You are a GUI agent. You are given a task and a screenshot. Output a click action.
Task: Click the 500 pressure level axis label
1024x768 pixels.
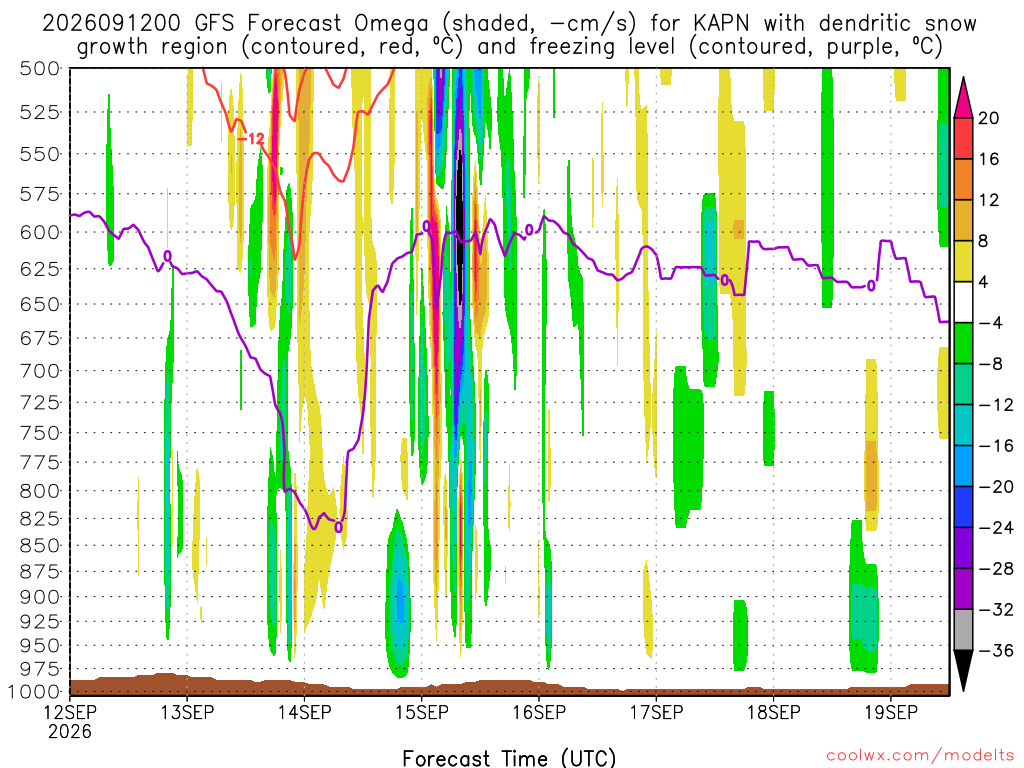pos(40,69)
